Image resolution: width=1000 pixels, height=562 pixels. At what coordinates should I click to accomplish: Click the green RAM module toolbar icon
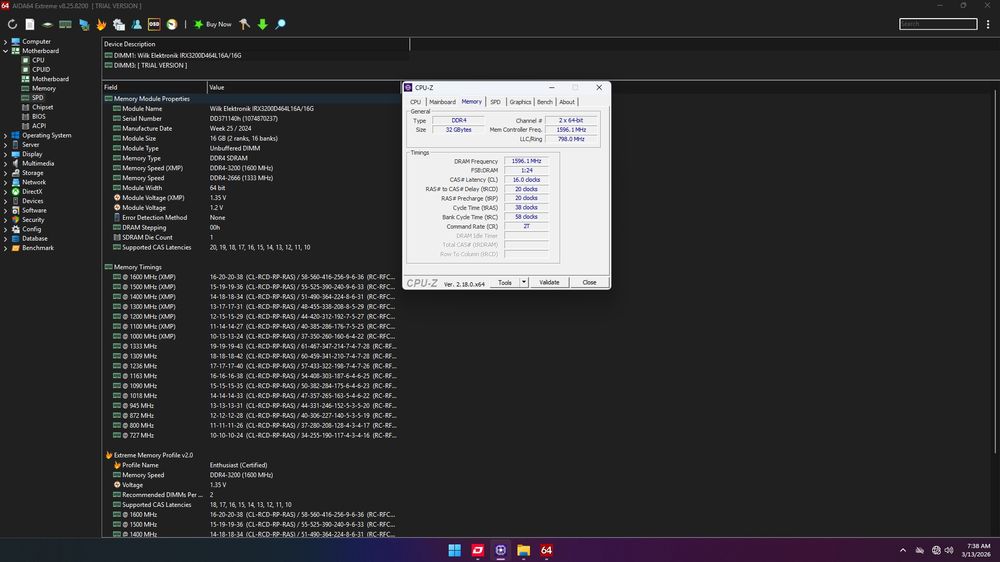pos(65,24)
